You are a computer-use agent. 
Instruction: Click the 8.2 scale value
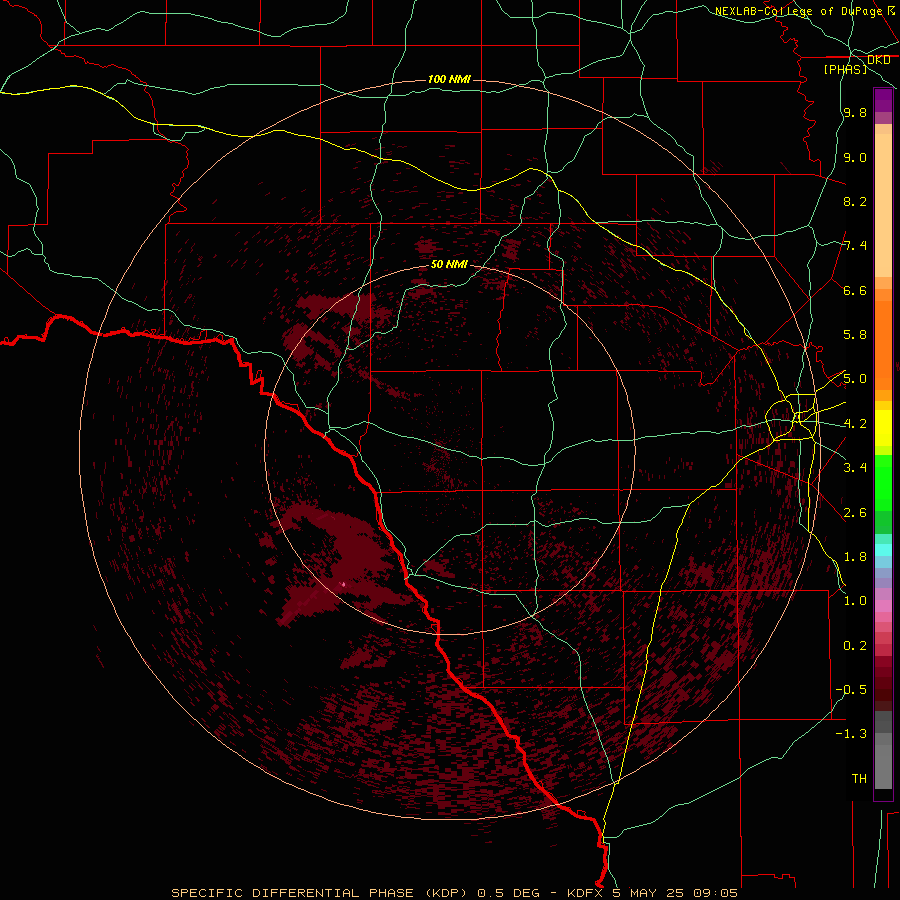point(855,201)
